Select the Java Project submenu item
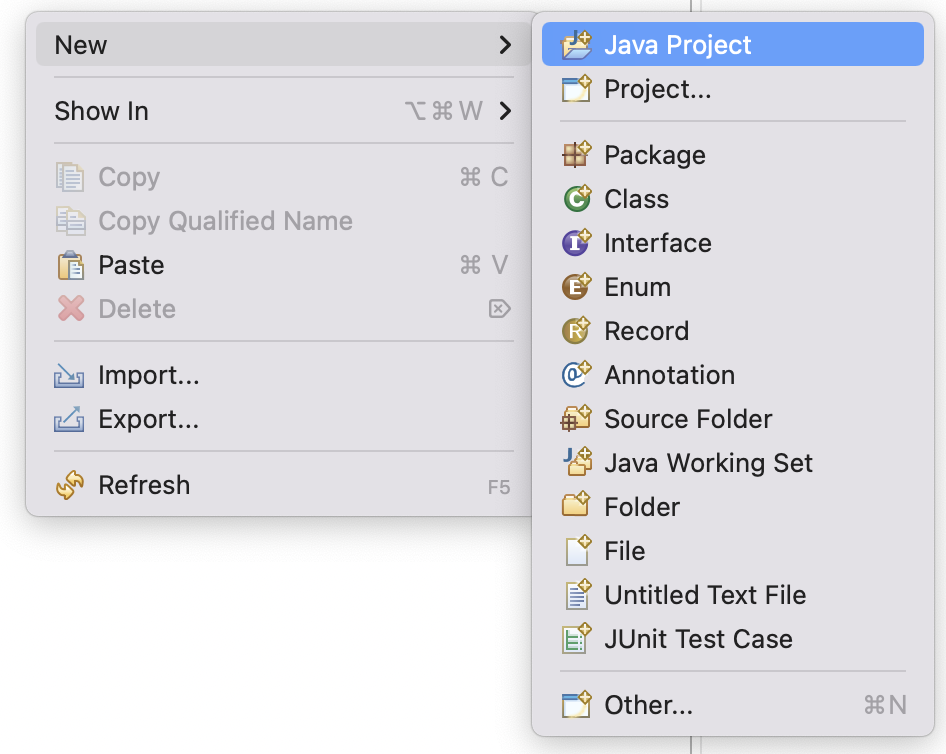946x754 pixels. [x=732, y=45]
